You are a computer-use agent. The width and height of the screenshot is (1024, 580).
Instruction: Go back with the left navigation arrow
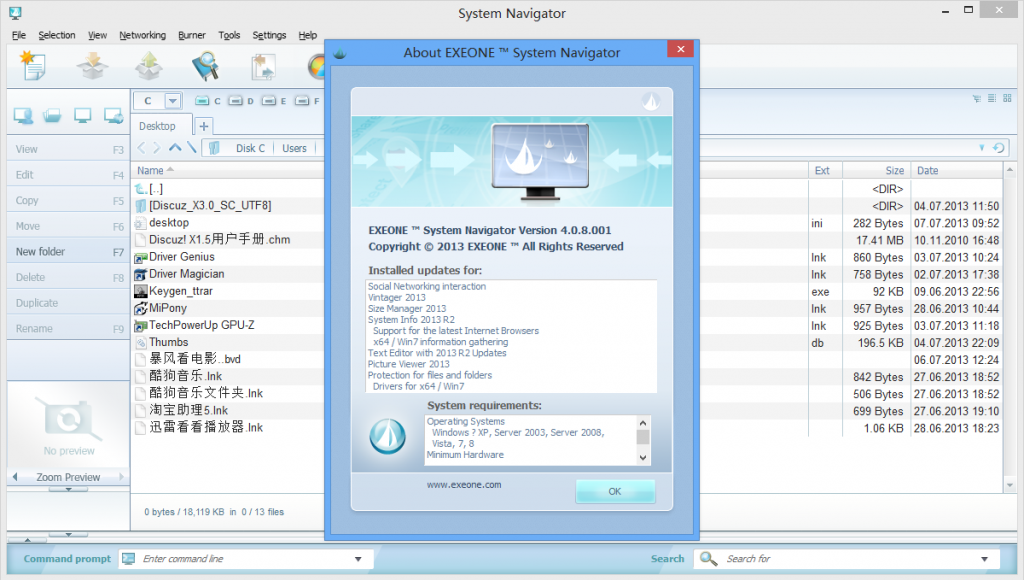coord(141,148)
